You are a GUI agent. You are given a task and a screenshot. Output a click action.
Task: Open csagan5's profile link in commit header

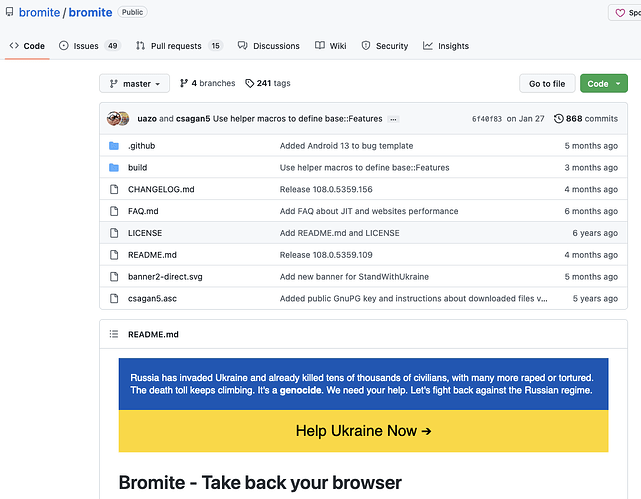(193, 119)
